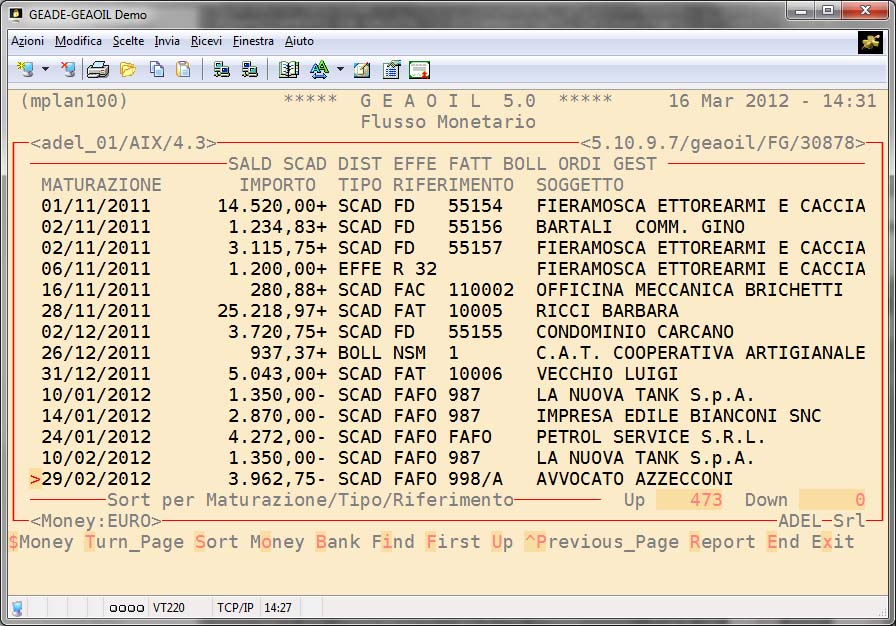Image resolution: width=896 pixels, height=626 pixels.
Task: Open the Finestra menu
Action: [253, 41]
